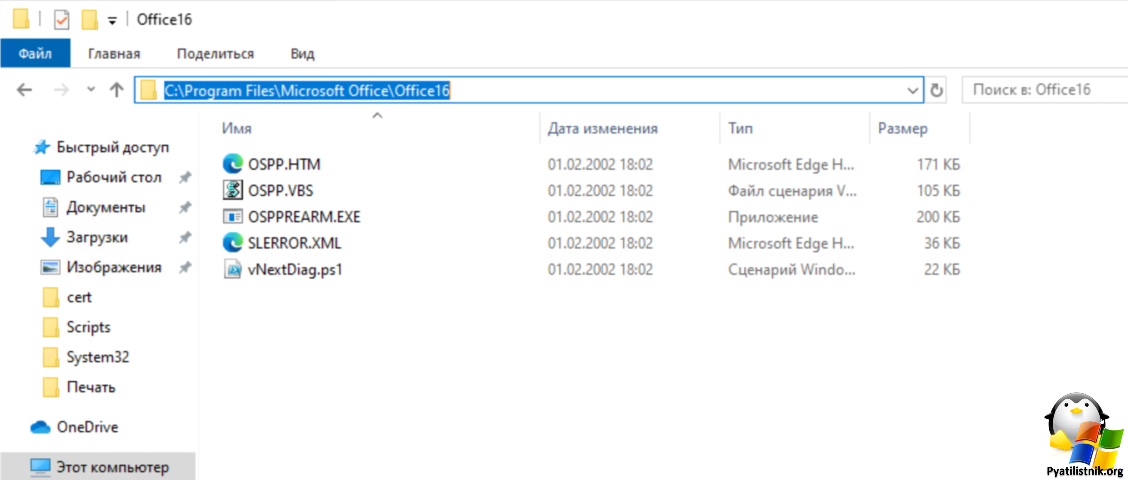The width and height of the screenshot is (1128, 480).
Task: Click the Этот компьютер monitor icon
Action: click(40, 467)
